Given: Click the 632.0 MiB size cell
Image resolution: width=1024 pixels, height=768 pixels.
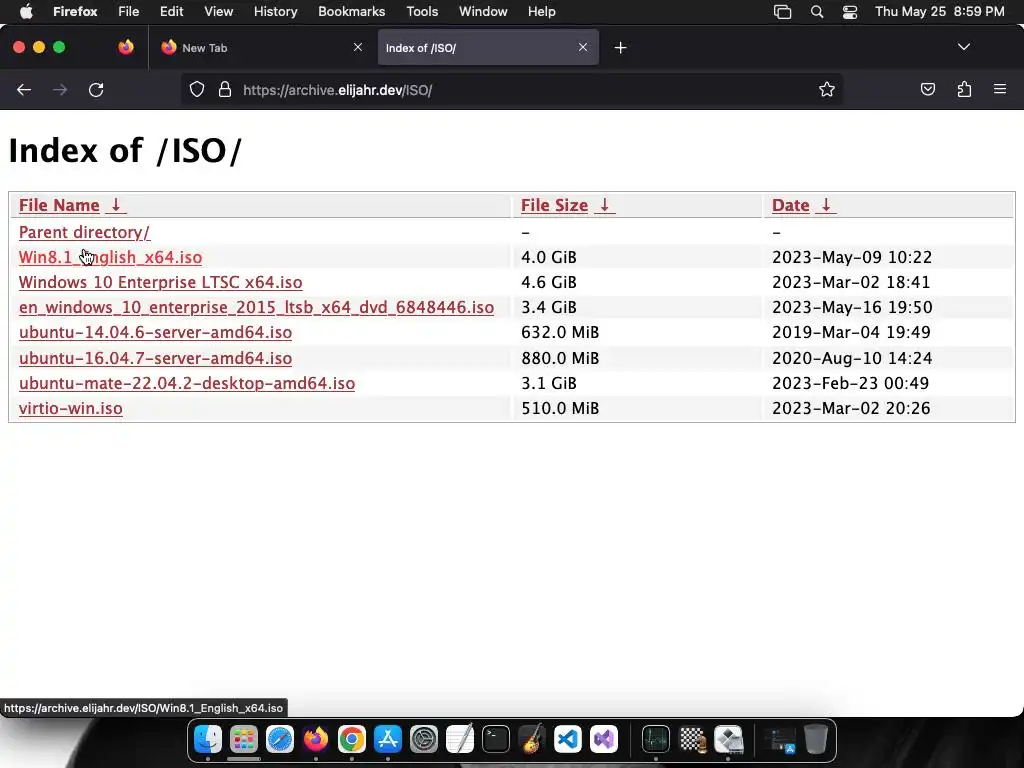Looking at the screenshot, I should [x=560, y=332].
